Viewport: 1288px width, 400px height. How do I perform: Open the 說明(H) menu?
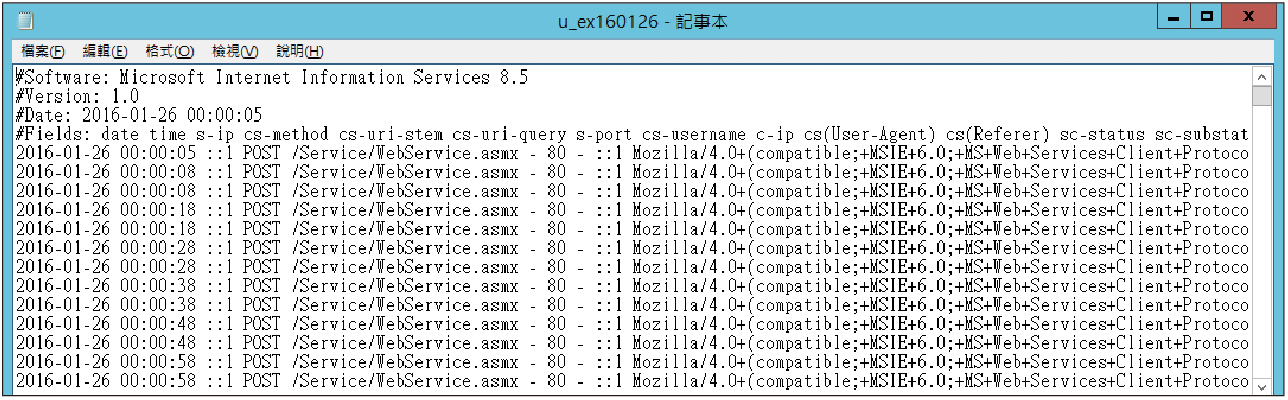click(299, 51)
